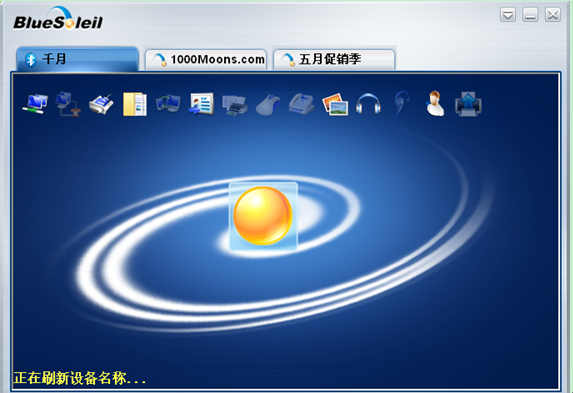This screenshot has height=393, width=573.
Task: Select the Bluetooth mouse device icon
Action: [x=268, y=105]
